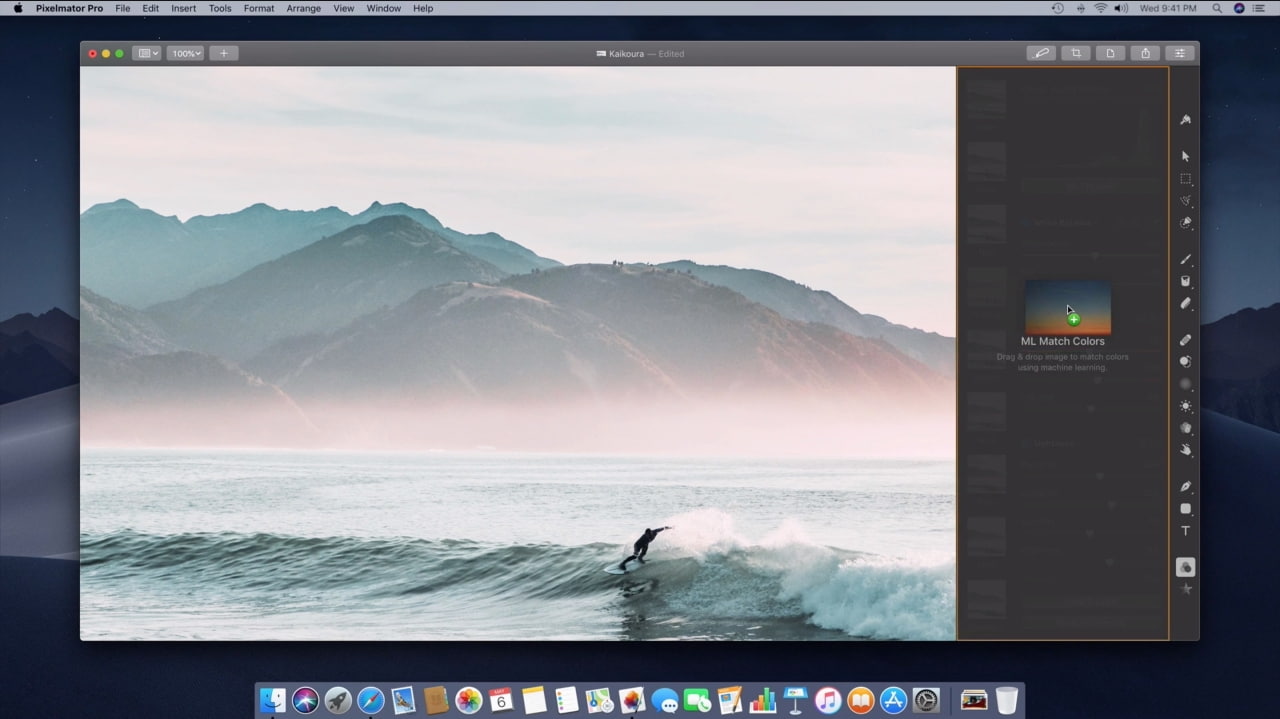Choose the Shape tool
Screen dimensions: 1280x719
coord(1186,509)
